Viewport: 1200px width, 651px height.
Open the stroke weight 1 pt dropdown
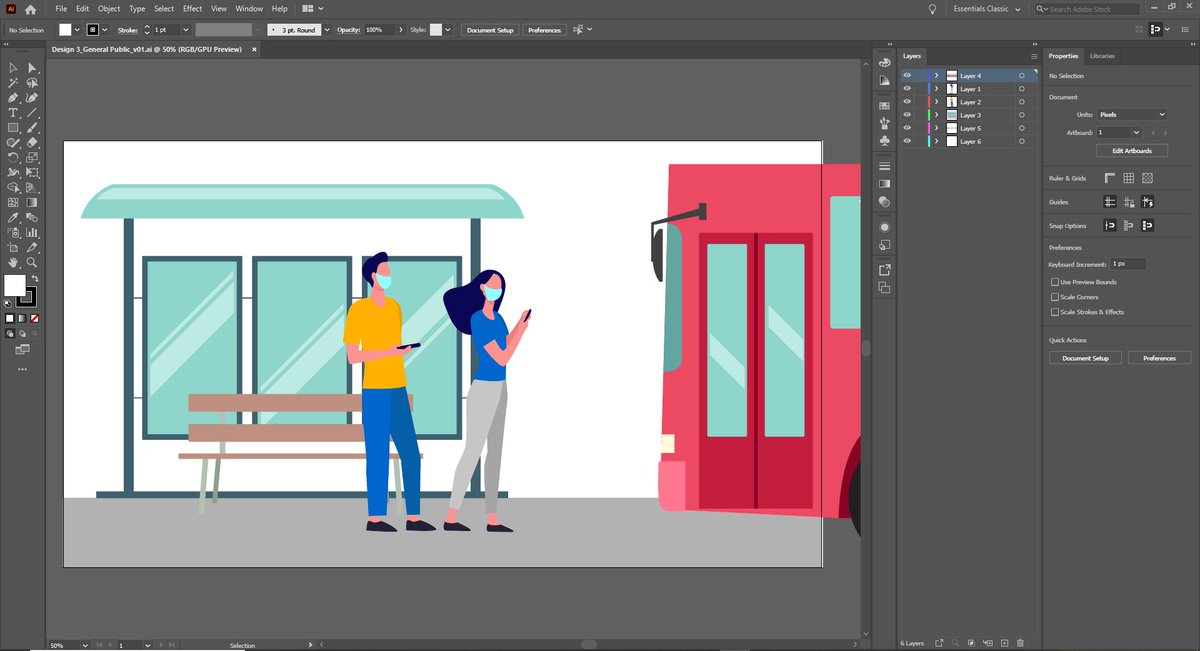[186, 30]
